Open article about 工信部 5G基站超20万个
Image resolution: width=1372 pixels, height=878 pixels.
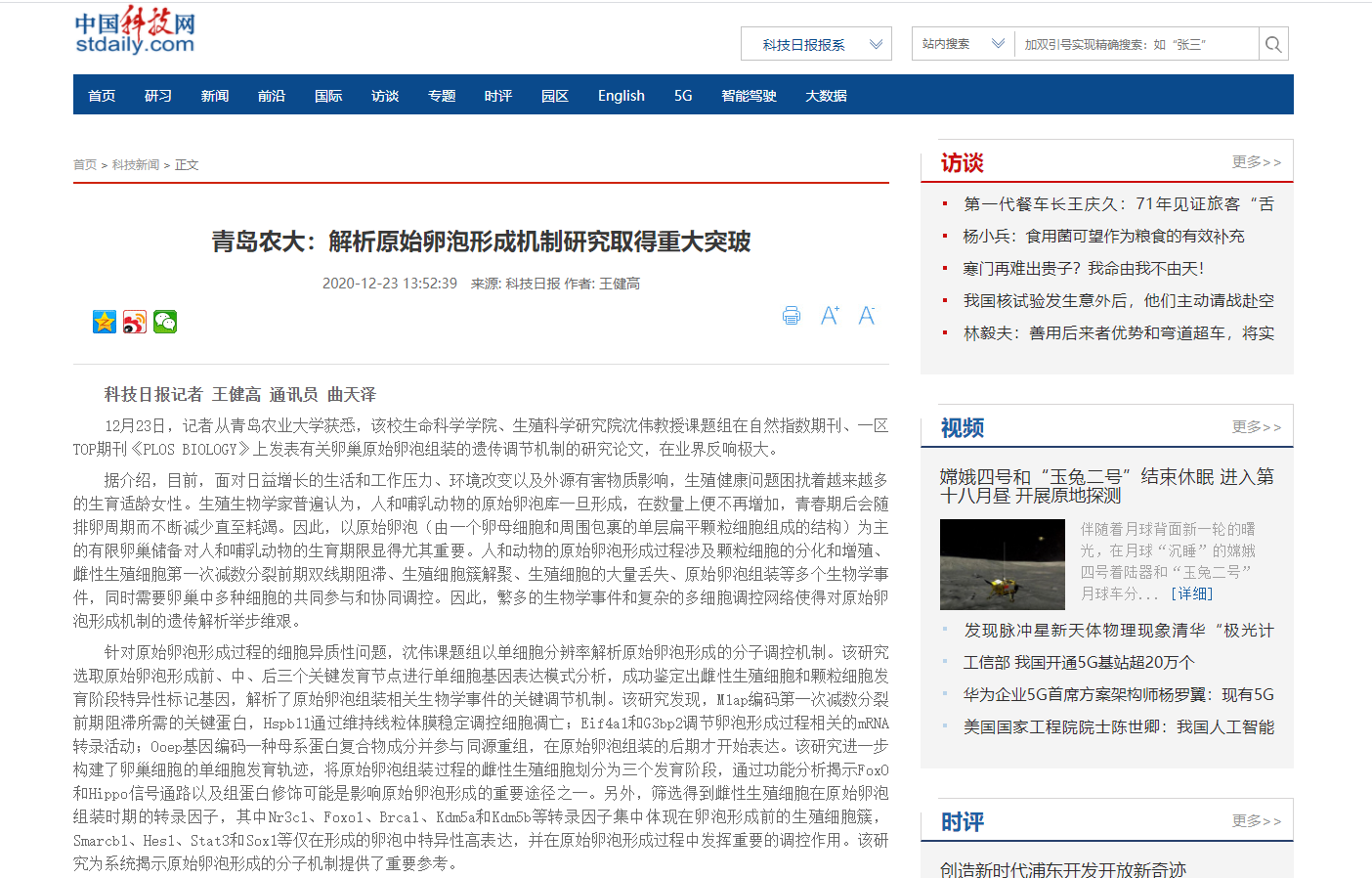click(x=1079, y=663)
